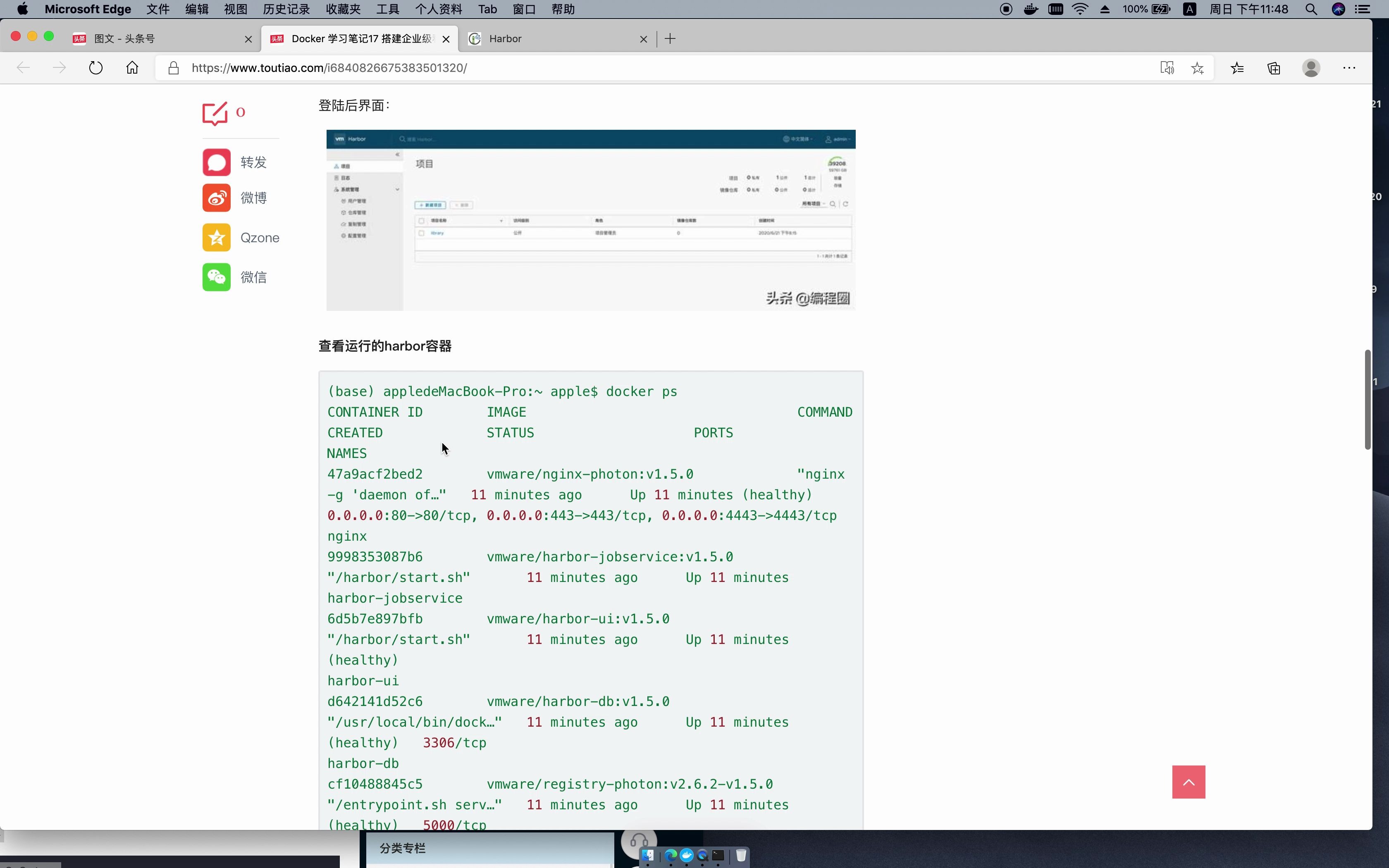Click the browser forward arrow

59,68
